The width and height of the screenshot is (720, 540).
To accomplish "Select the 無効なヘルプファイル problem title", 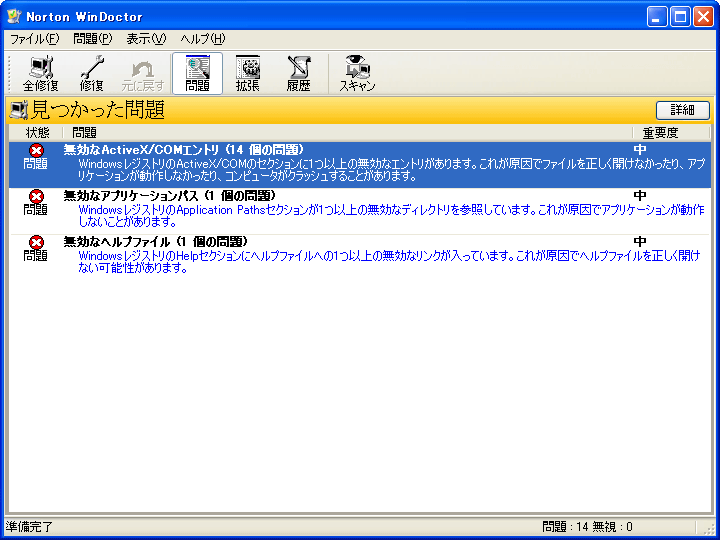I will click(156, 242).
